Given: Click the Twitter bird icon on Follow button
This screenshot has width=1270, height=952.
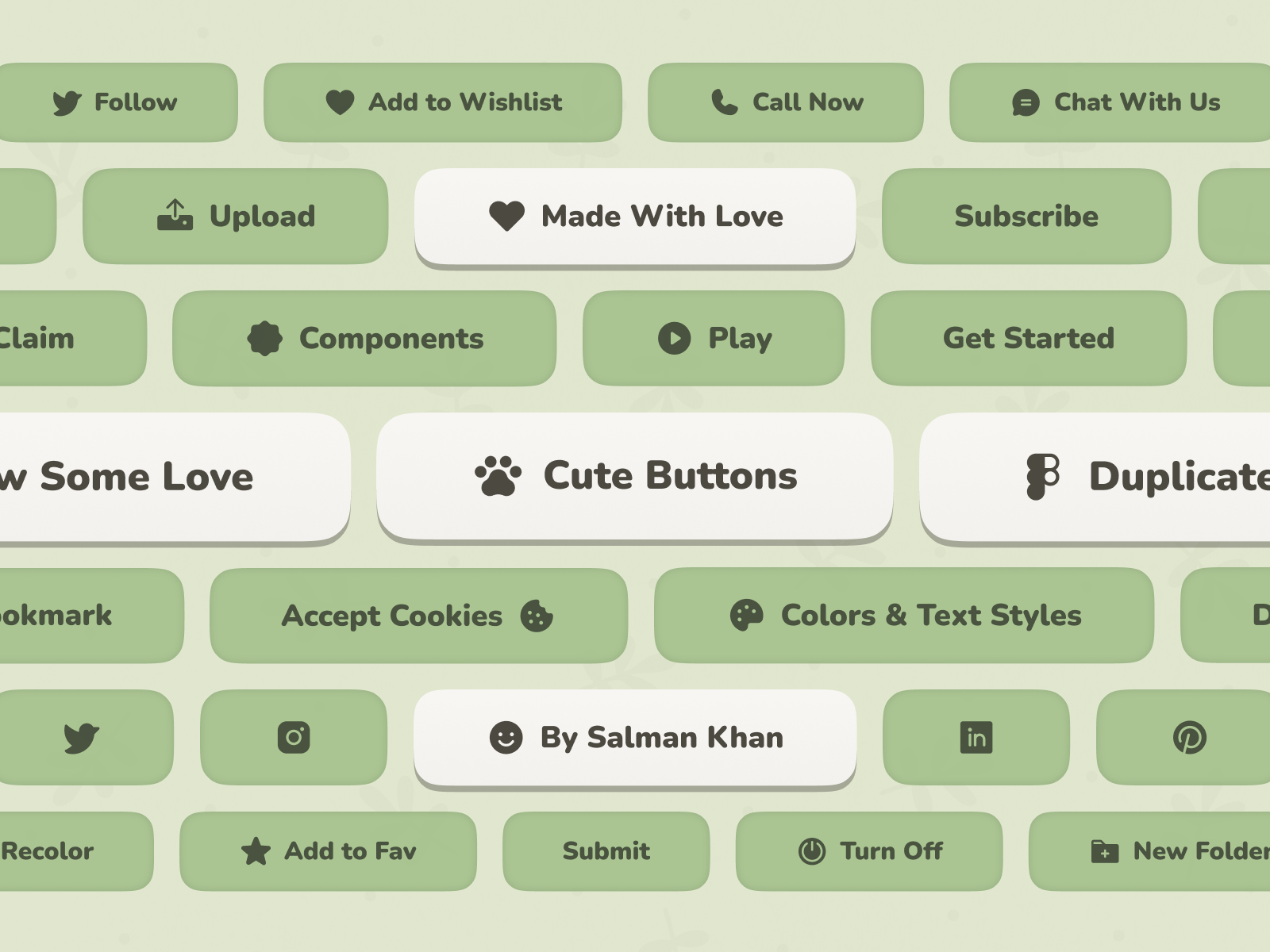Looking at the screenshot, I should (x=67, y=102).
